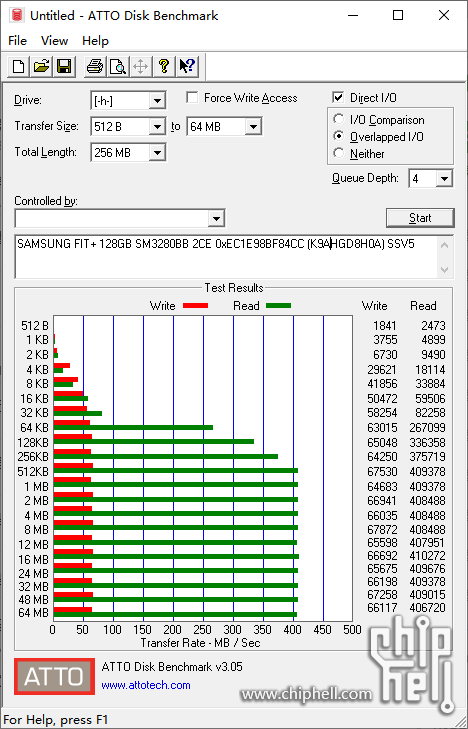468x729 pixels.
Task: Minimize the ATTO window
Action: 354,15
